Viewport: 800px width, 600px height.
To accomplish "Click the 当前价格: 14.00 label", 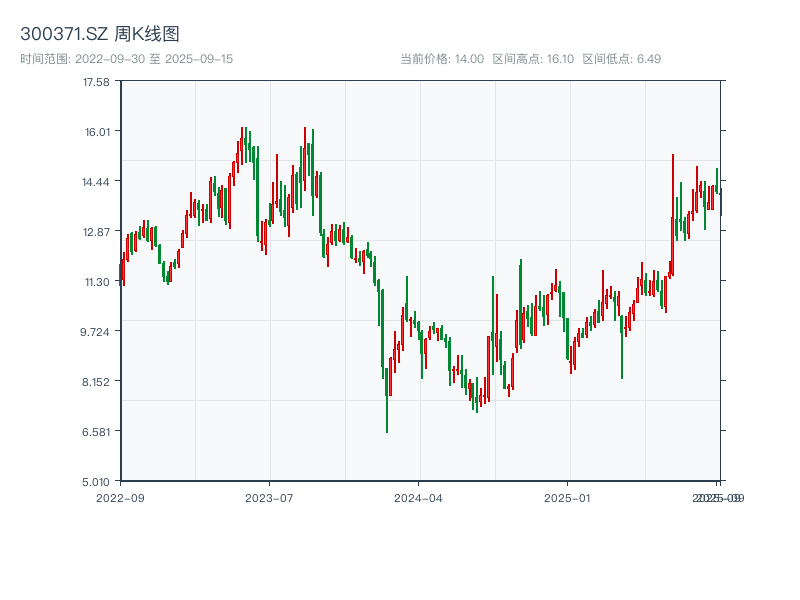I will (442, 59).
